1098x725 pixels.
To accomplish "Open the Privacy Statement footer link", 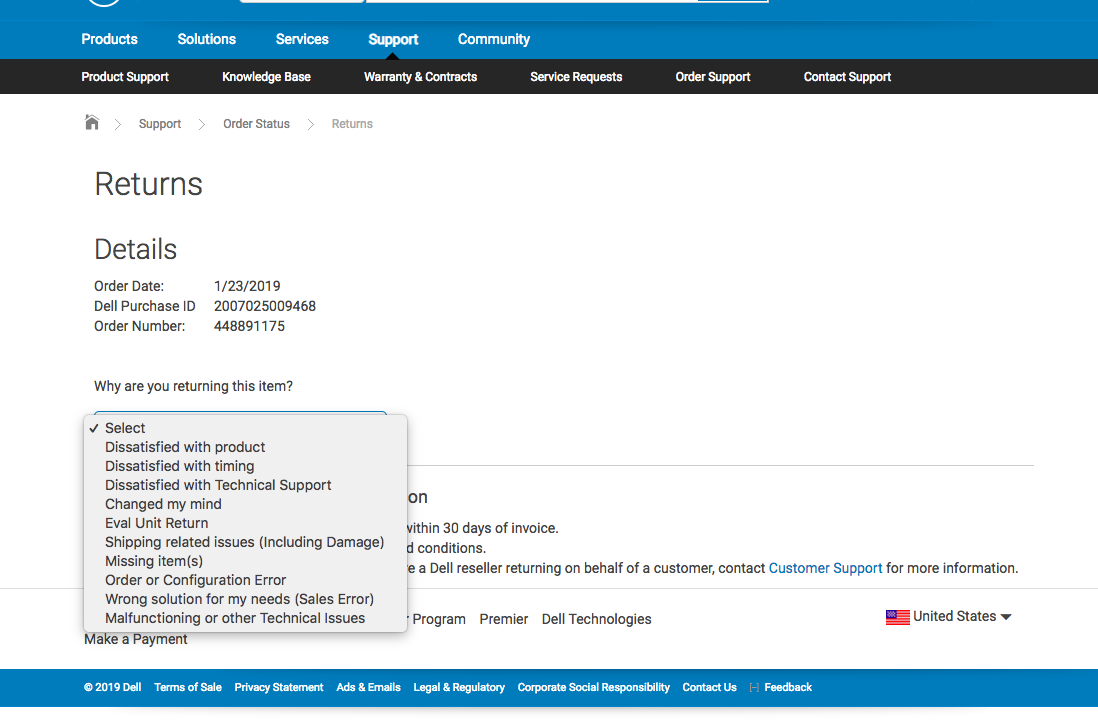I will 278,687.
